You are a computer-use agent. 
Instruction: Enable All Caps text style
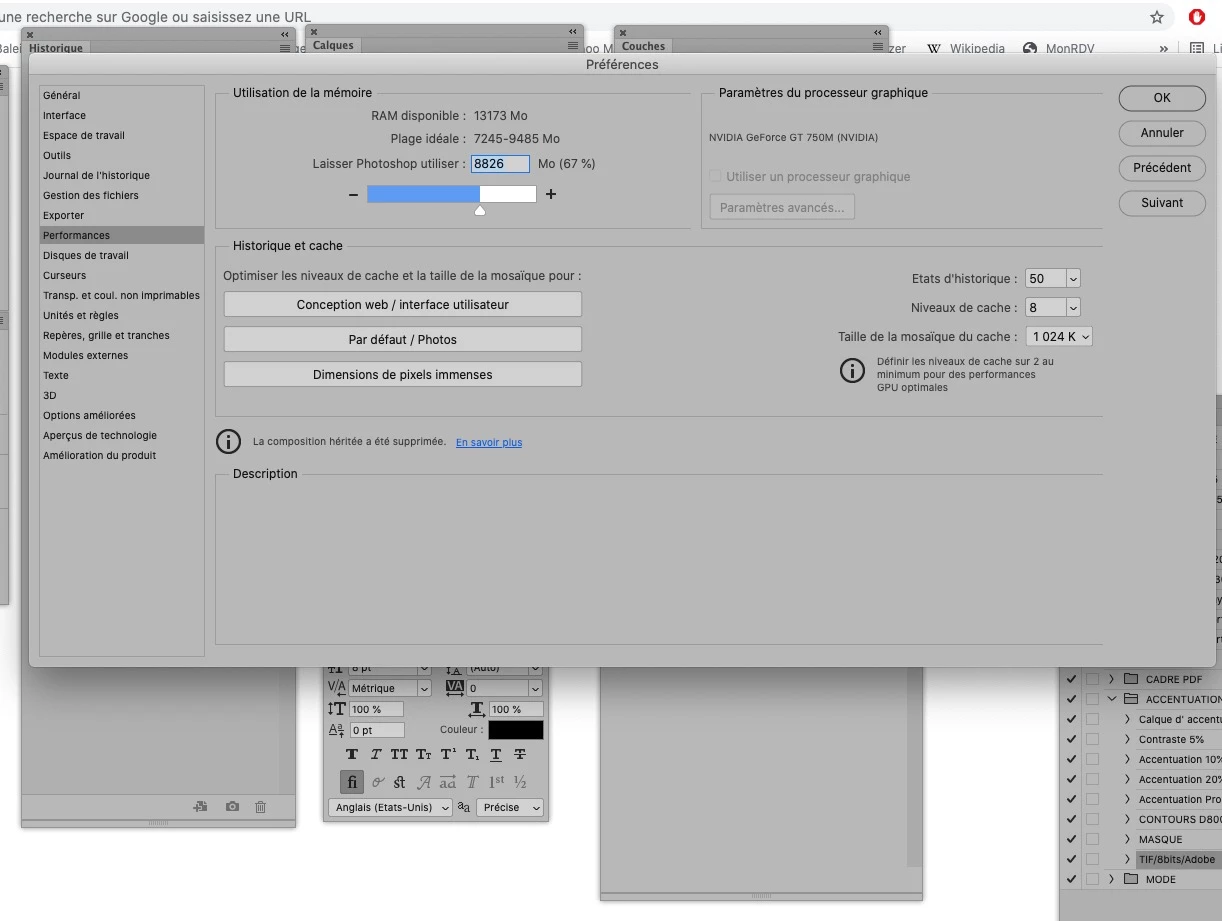click(x=399, y=755)
